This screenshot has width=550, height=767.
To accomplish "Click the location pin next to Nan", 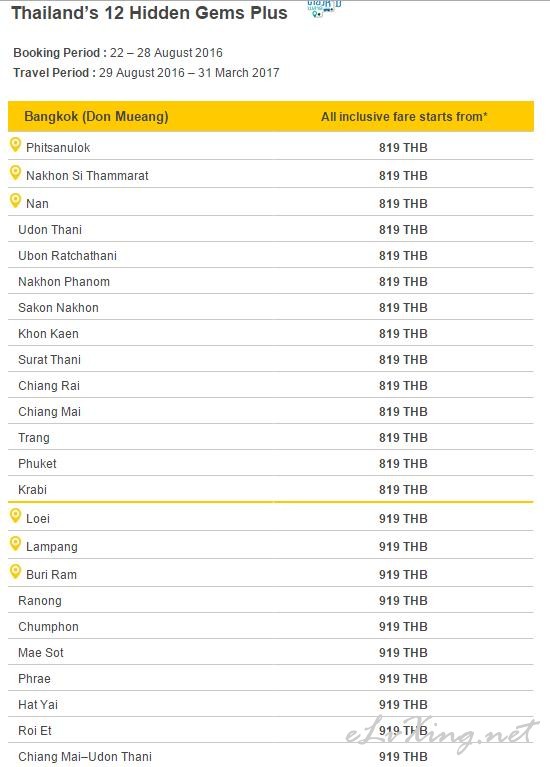I will click(16, 201).
